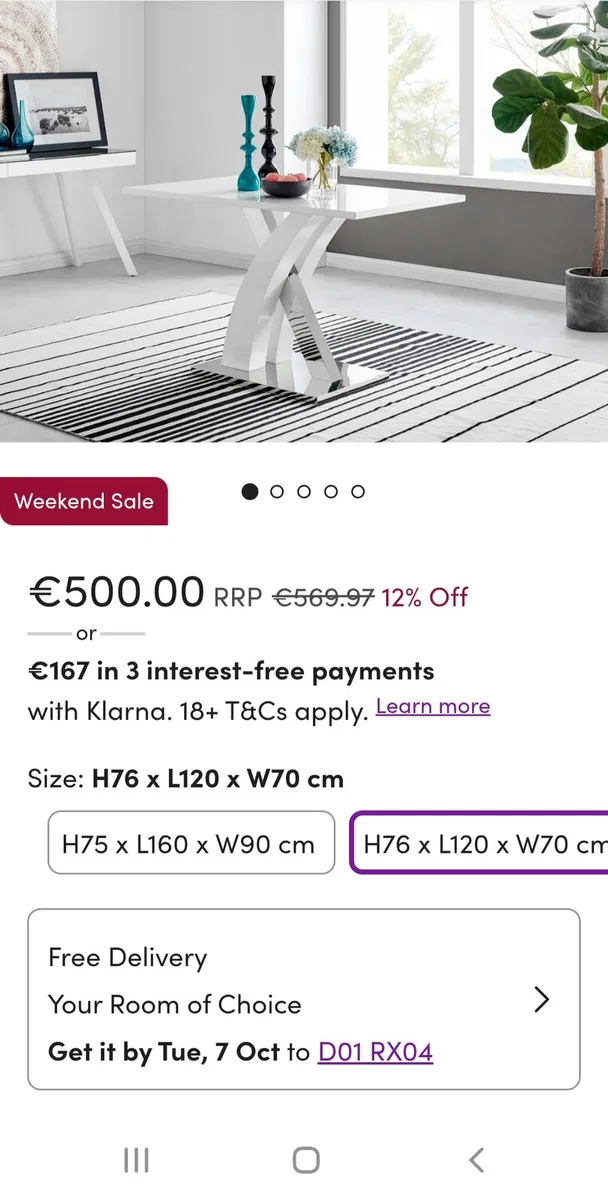
Task: Open Klarna's Learn more link
Action: [x=433, y=707]
